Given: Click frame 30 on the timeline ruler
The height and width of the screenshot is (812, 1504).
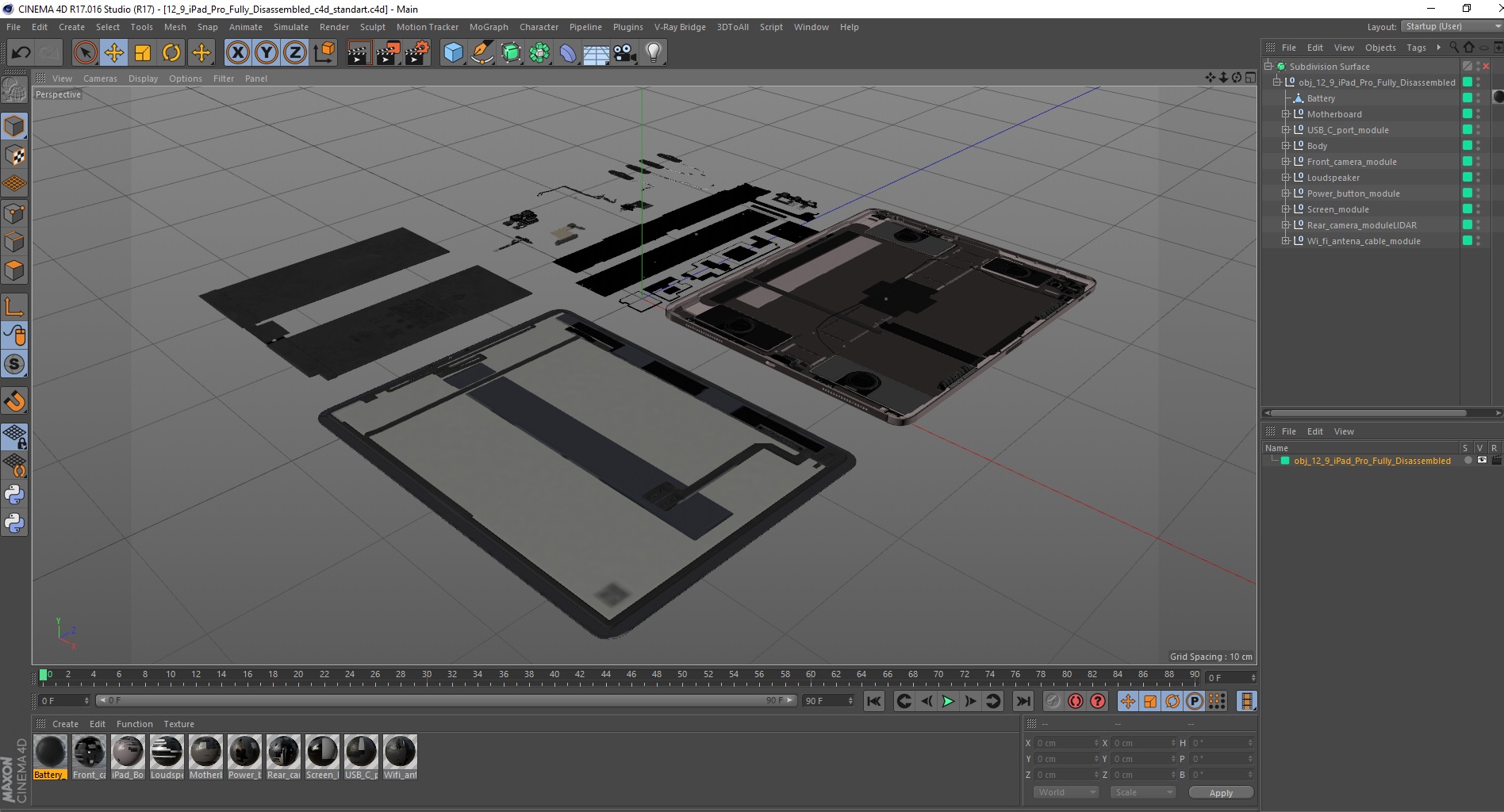Looking at the screenshot, I should [x=426, y=676].
